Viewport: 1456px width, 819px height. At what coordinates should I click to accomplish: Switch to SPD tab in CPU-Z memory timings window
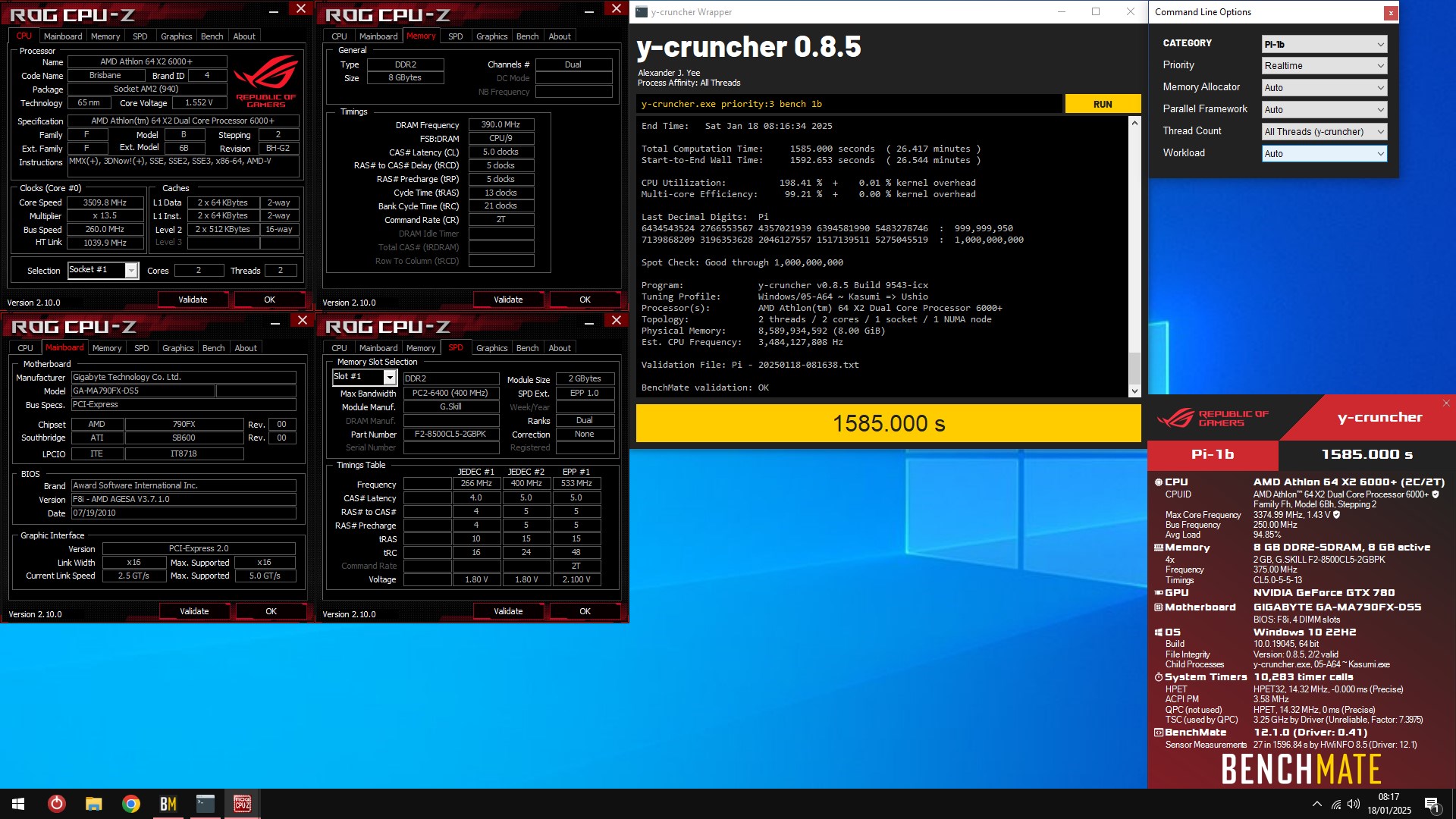point(455,36)
